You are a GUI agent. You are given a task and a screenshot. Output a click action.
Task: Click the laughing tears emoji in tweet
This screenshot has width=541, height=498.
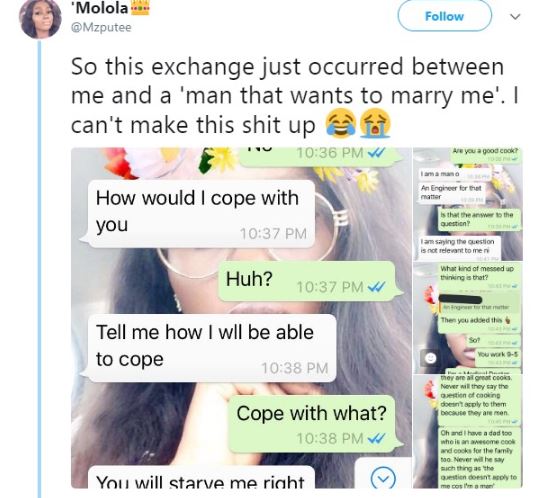(x=341, y=124)
